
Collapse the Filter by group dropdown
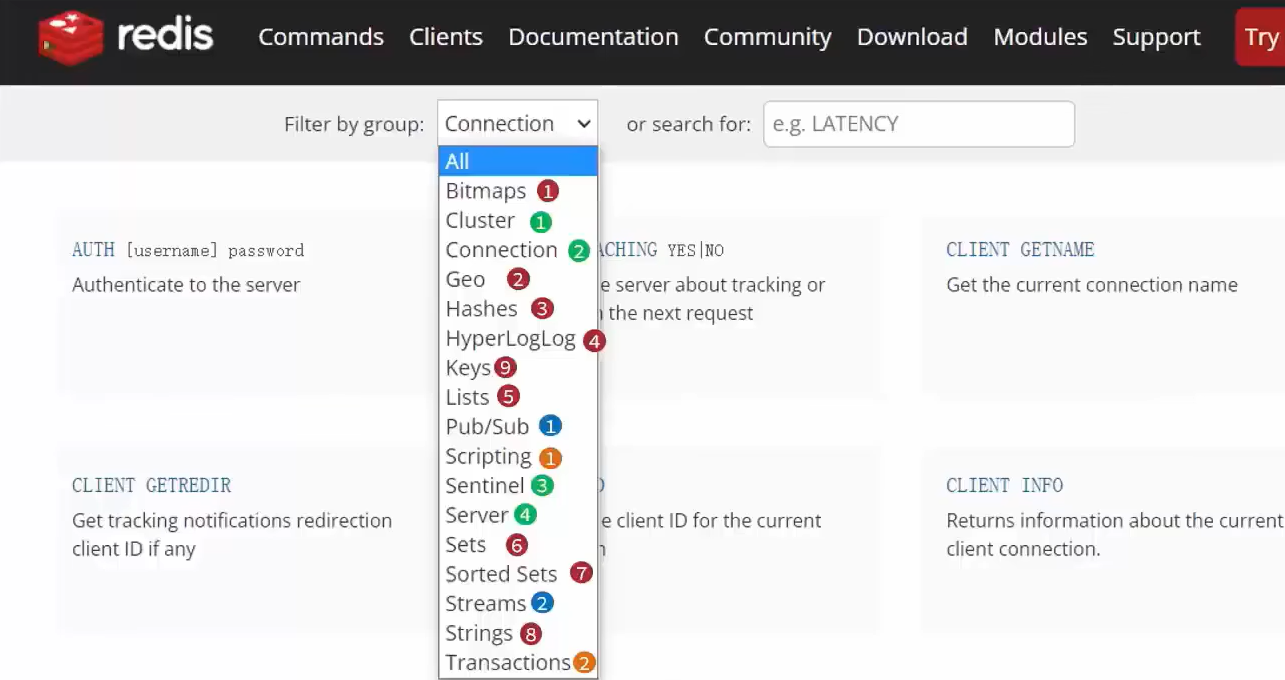517,123
